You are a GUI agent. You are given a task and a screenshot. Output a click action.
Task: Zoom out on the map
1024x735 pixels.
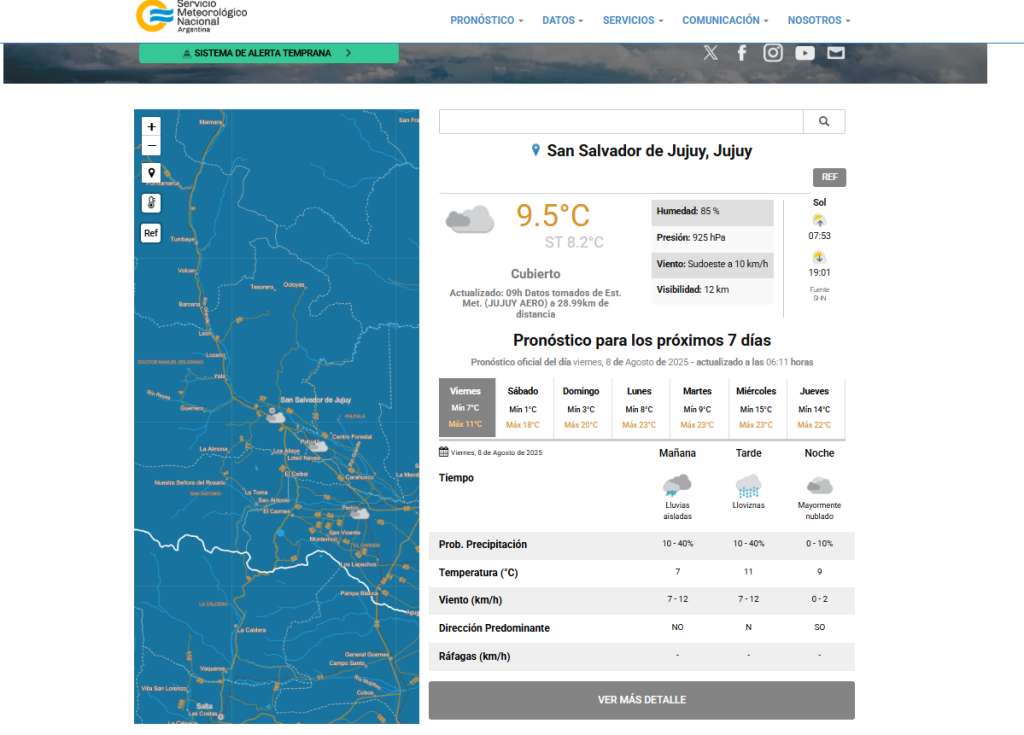[151, 146]
